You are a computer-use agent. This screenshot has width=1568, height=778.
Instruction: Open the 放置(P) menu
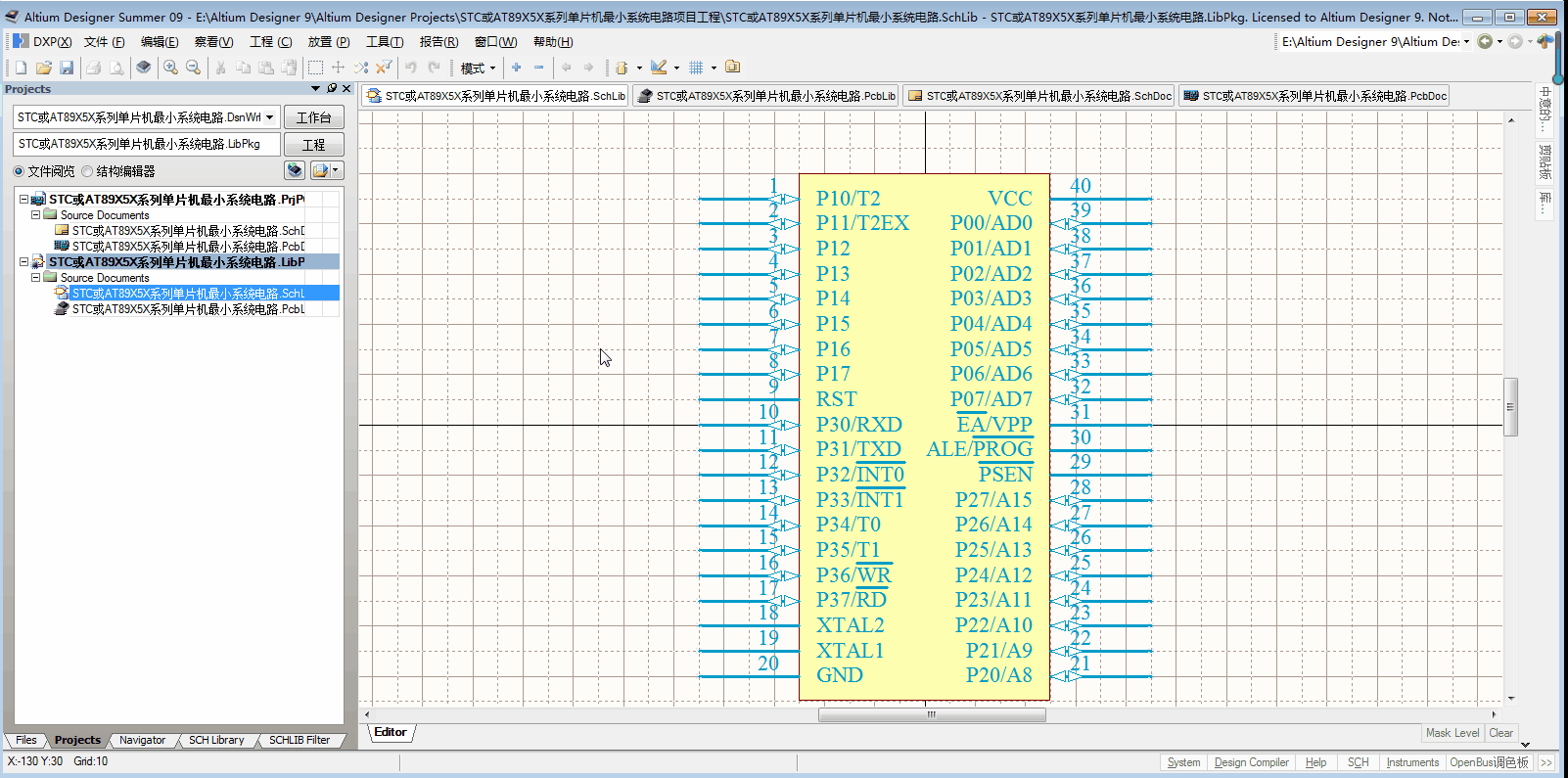(328, 42)
